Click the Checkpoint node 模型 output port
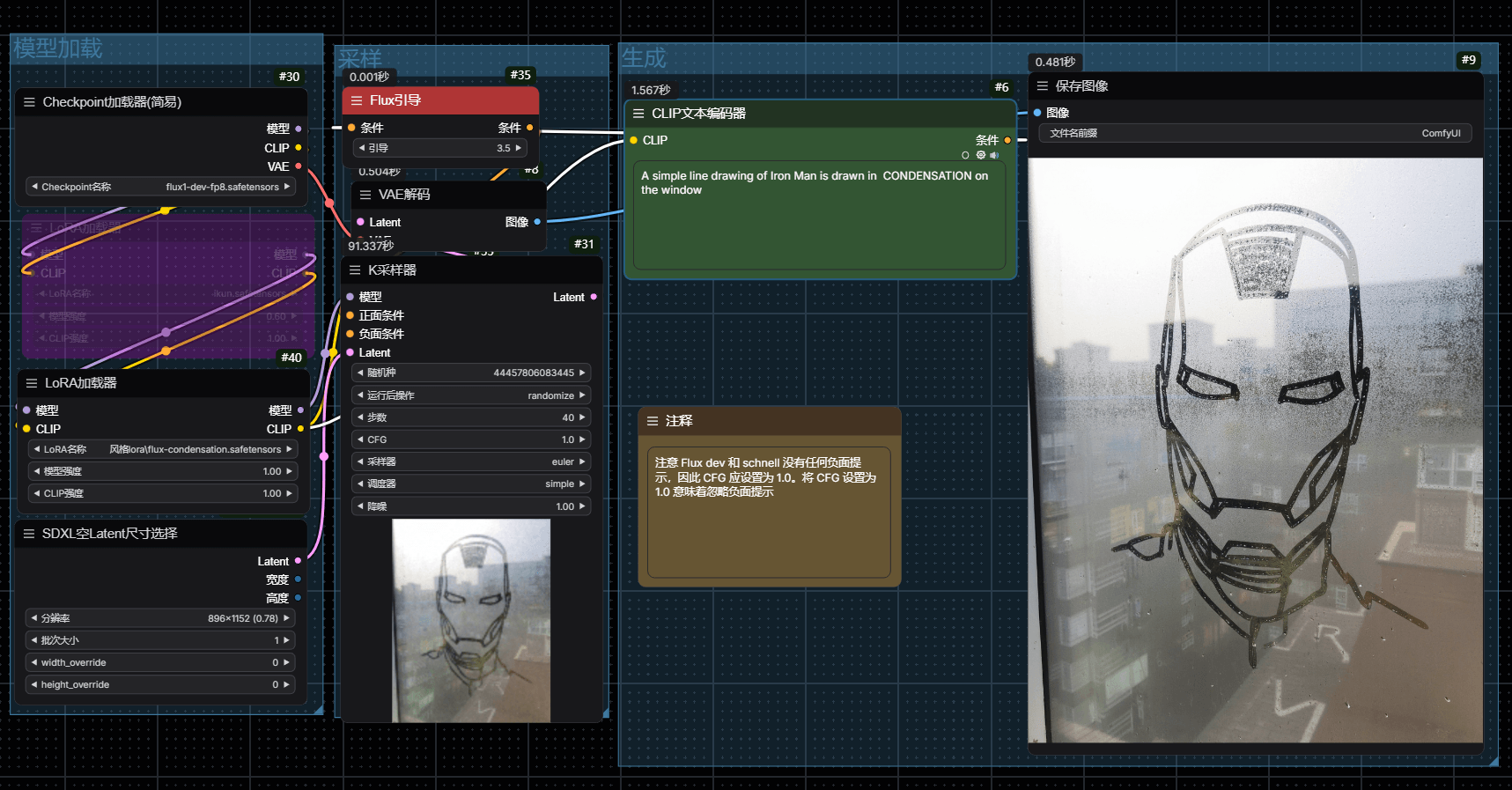 pyautogui.click(x=299, y=129)
